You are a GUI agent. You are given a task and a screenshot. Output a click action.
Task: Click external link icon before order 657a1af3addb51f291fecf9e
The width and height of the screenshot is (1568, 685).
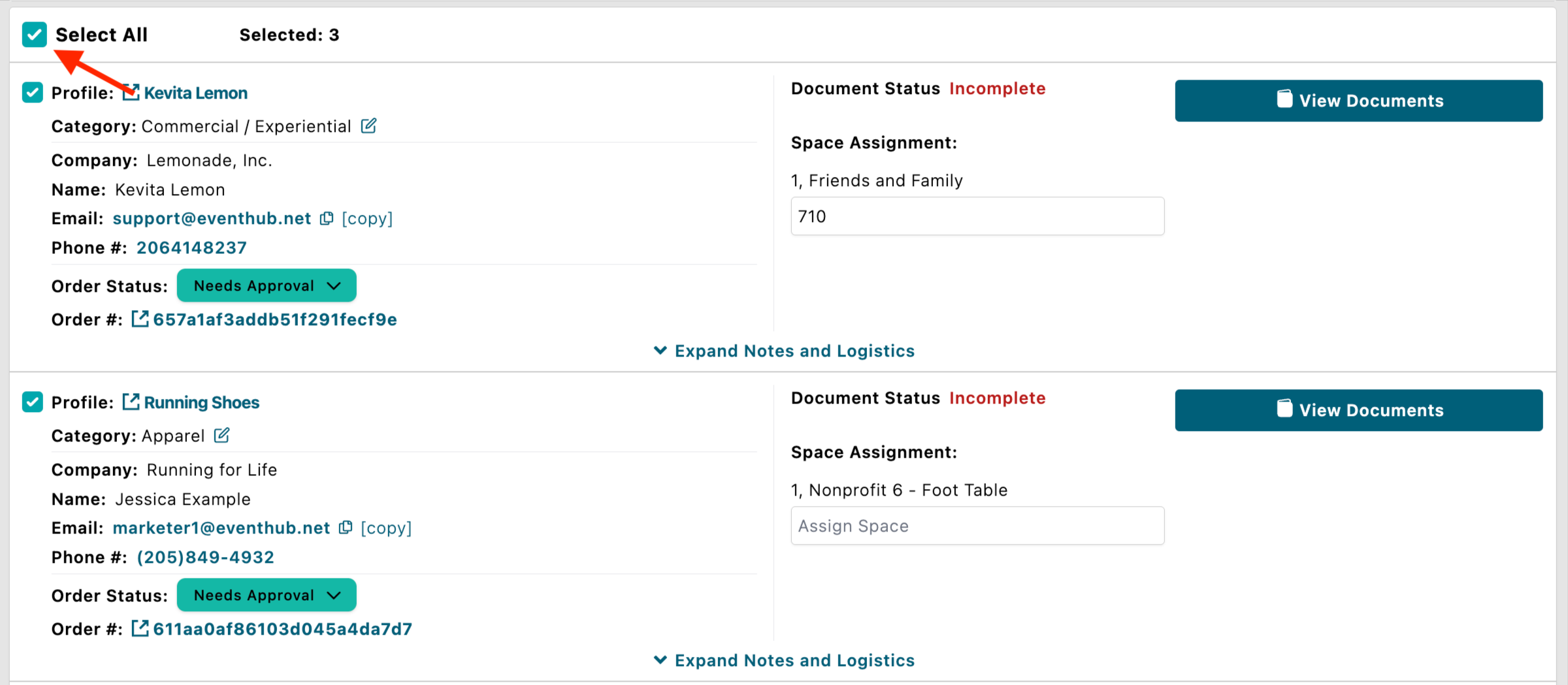pyautogui.click(x=140, y=319)
